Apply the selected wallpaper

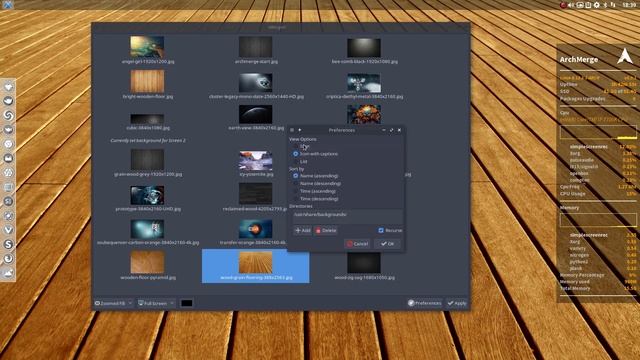click(457, 303)
